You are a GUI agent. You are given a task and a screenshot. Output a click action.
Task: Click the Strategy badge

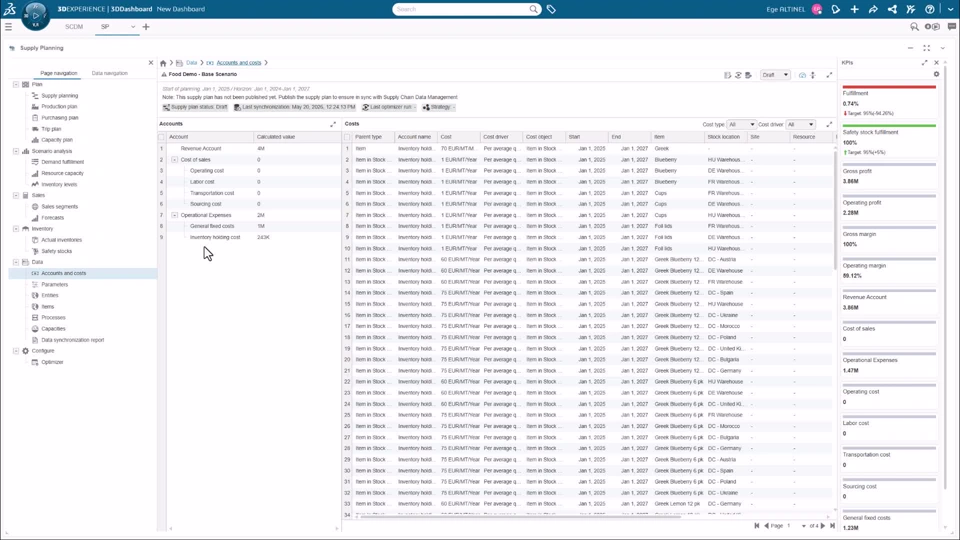click(440, 107)
